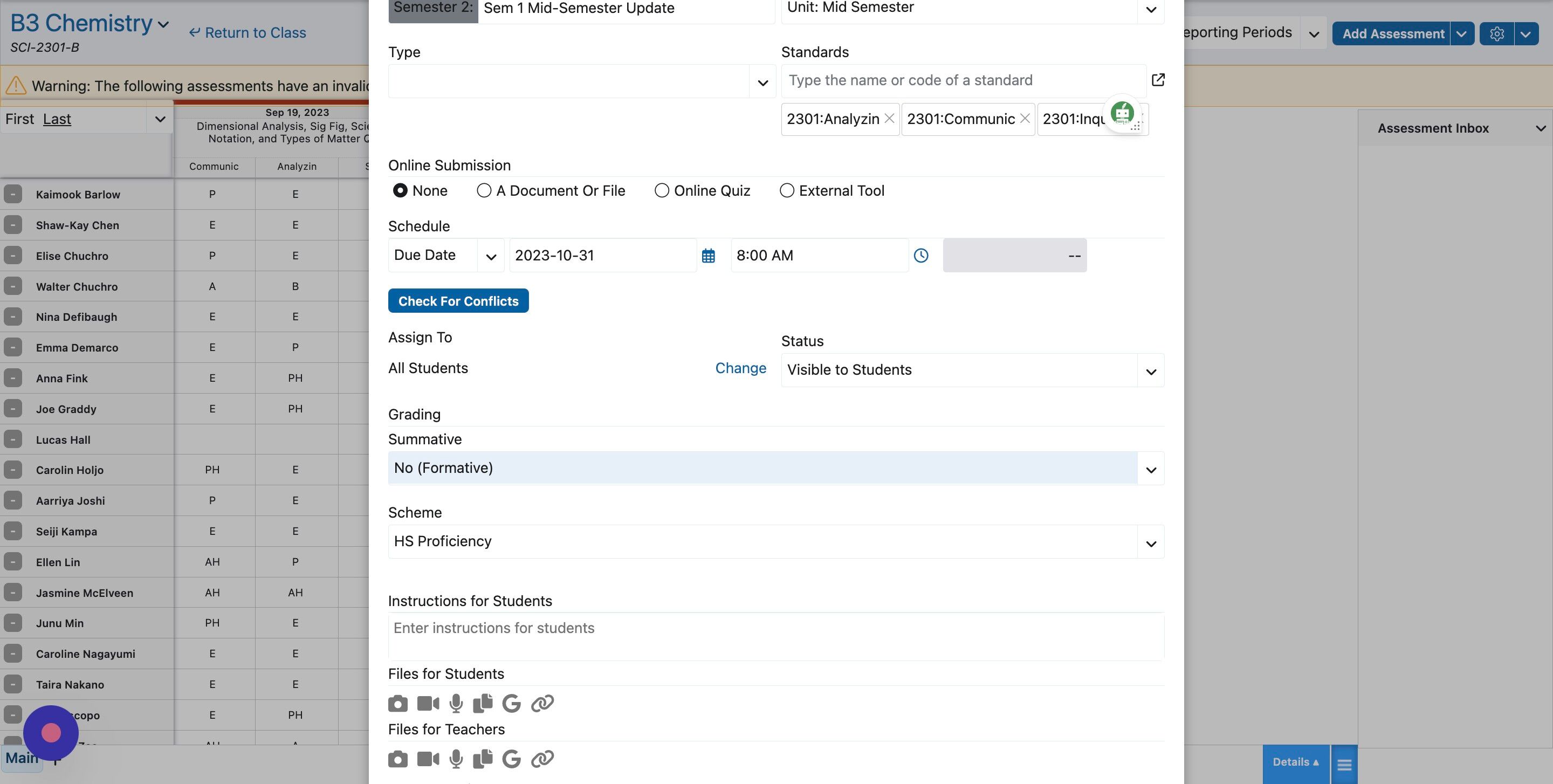
Task: Click the Communic column header
Action: [214, 166]
